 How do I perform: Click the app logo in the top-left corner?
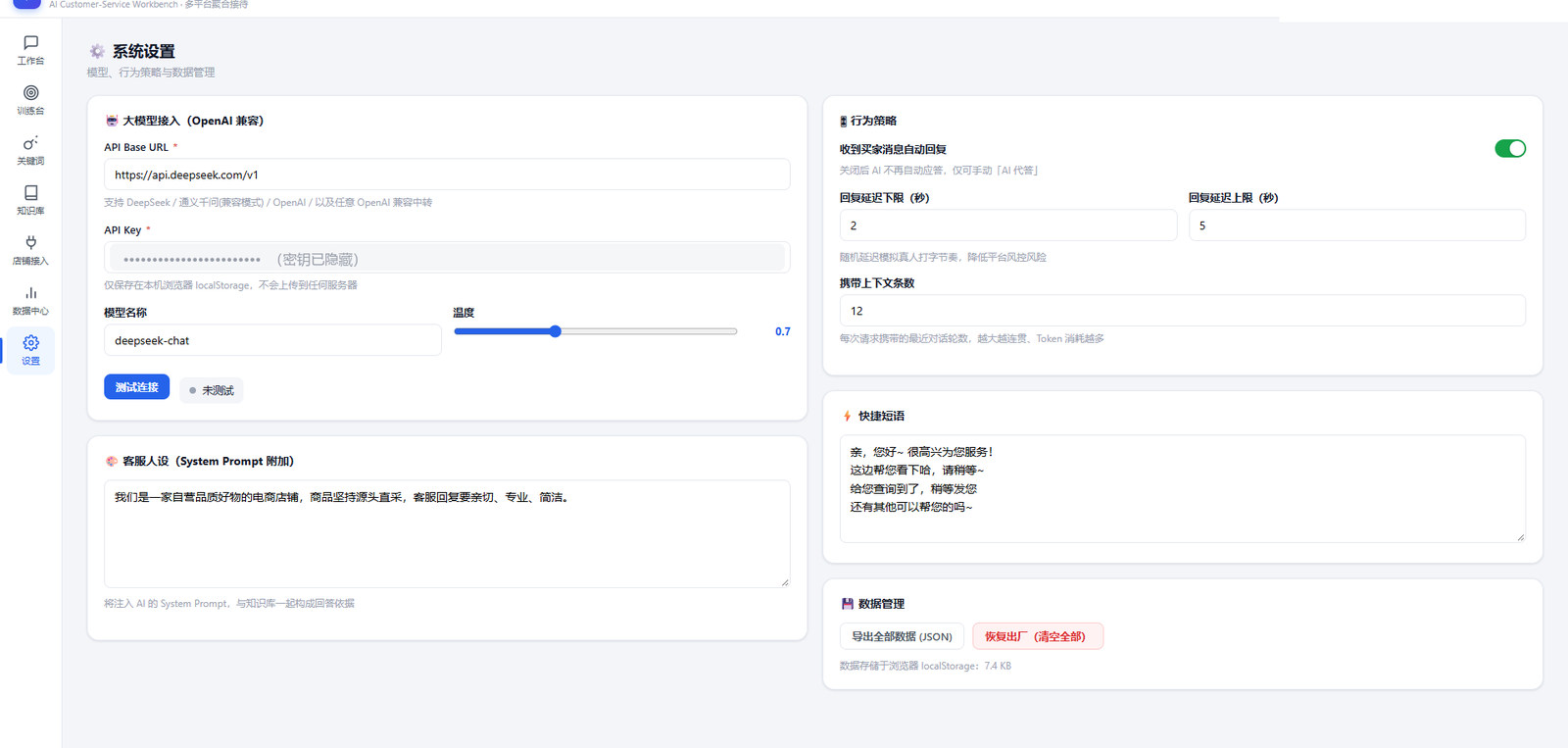[26, 3]
